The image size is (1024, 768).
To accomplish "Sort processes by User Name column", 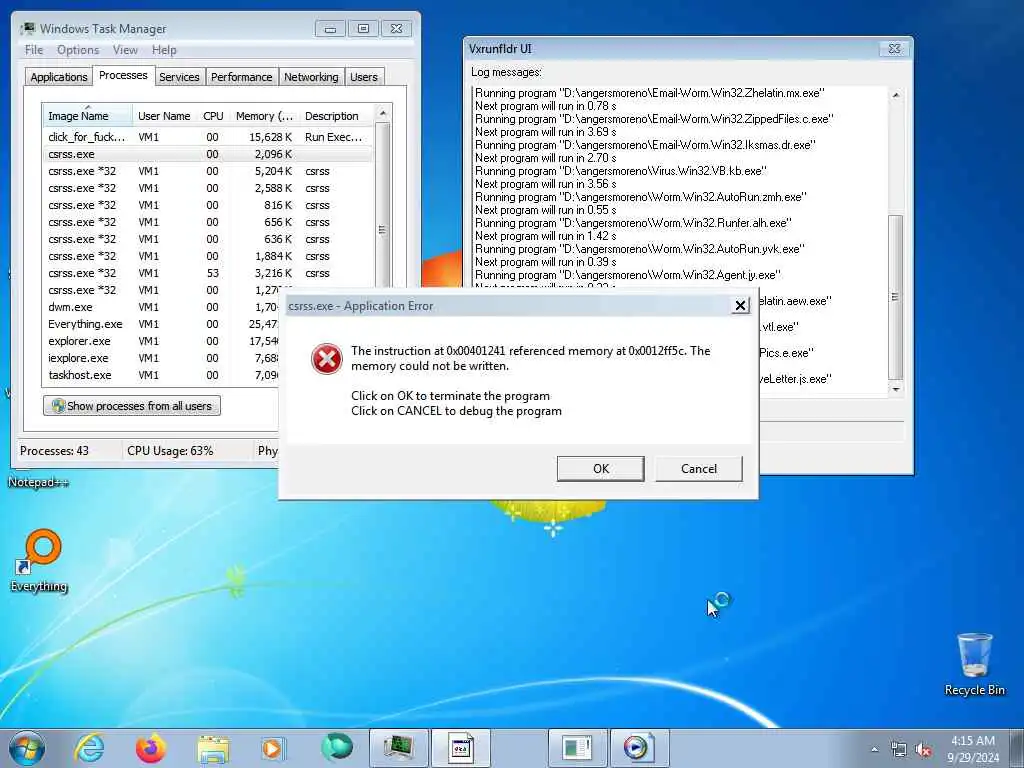I will [164, 116].
